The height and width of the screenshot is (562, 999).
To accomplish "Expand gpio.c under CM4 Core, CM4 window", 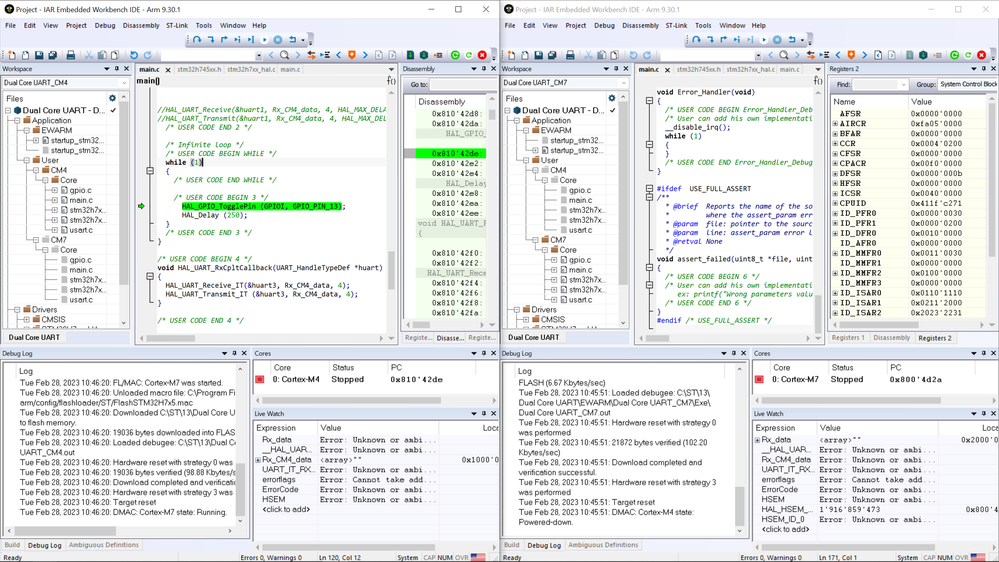I will pyautogui.click(x=55, y=190).
